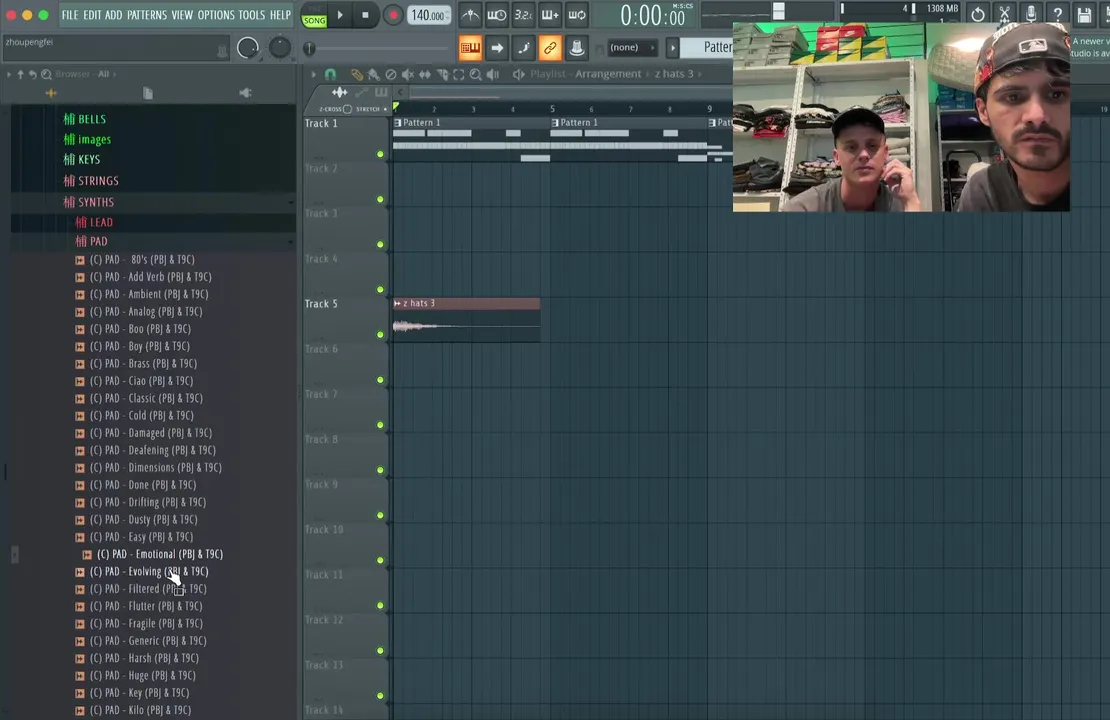Select the playlist slip tool
The width and height of the screenshot is (1110, 720).
pyautogui.click(x=425, y=74)
